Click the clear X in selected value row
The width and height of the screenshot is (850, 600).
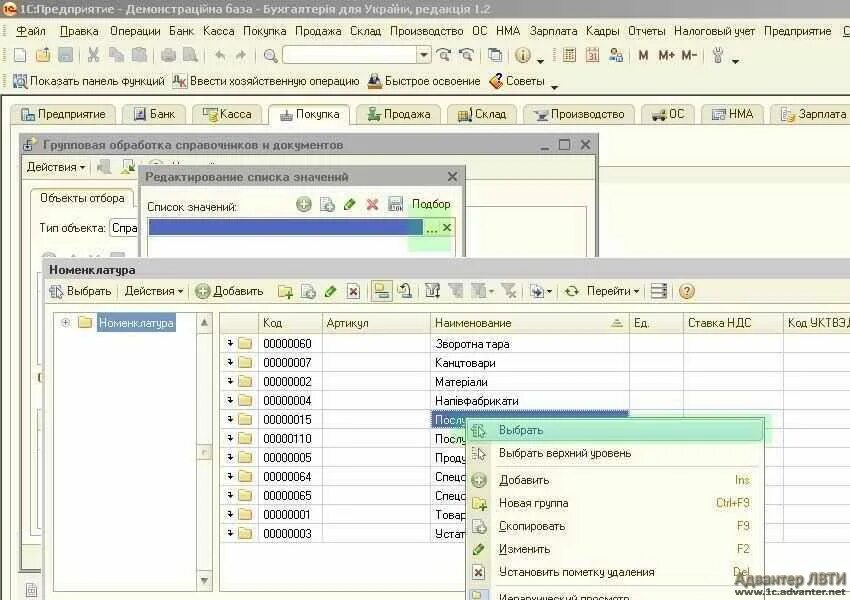[x=447, y=228]
